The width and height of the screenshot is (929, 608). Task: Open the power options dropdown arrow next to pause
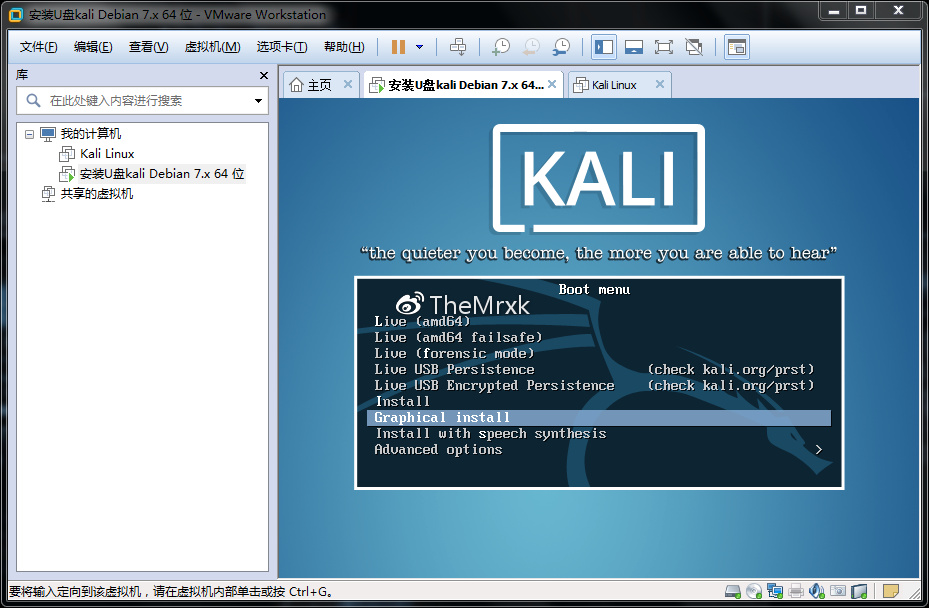click(x=419, y=47)
